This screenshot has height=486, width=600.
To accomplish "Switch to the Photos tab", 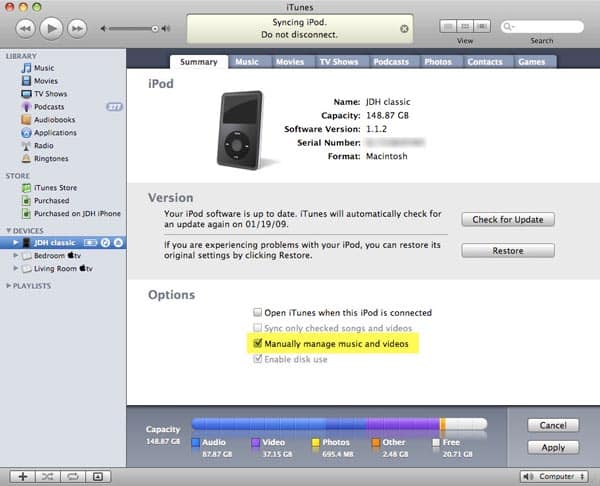I will pos(438,62).
